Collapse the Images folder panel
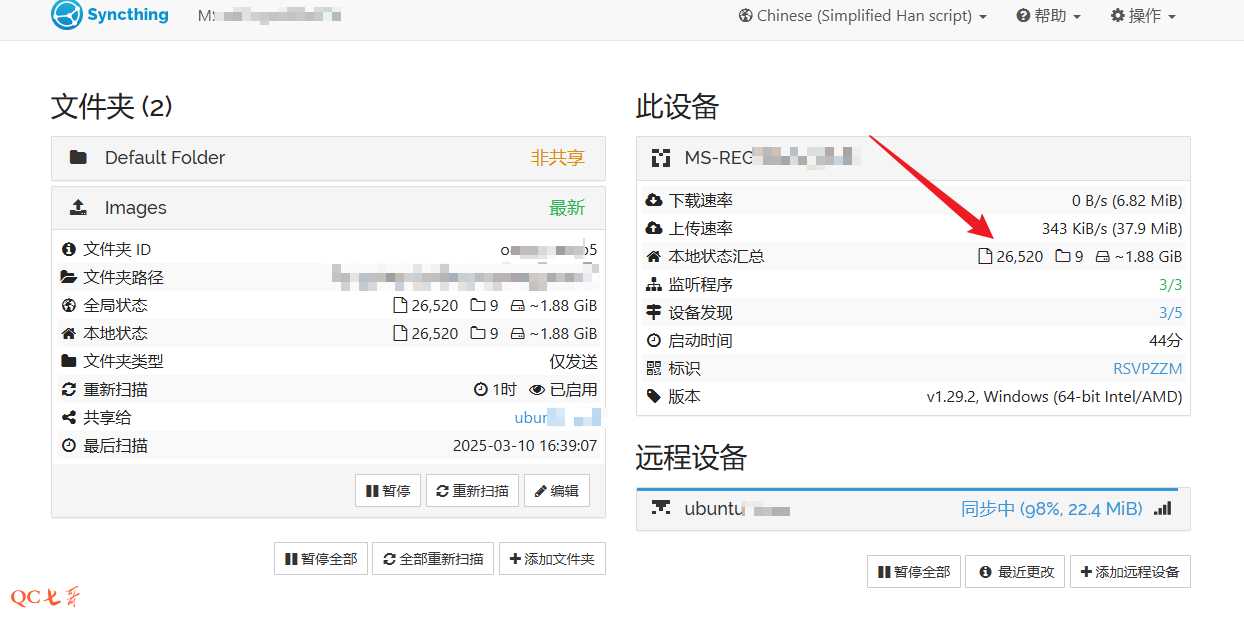This screenshot has height=619, width=1244. click(328, 208)
